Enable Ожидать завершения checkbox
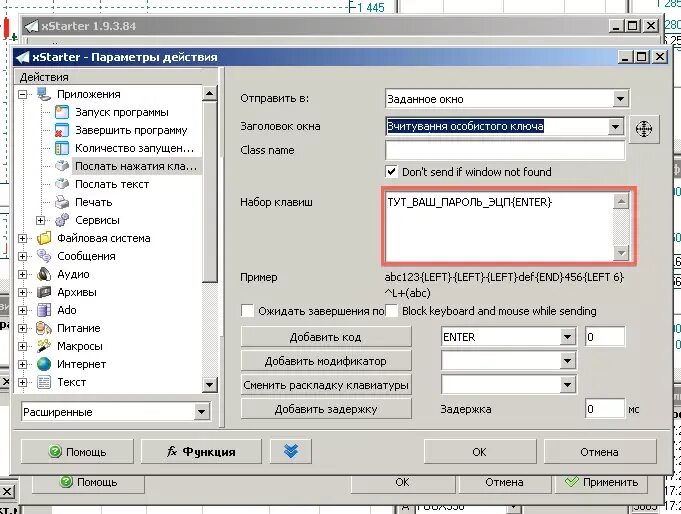The width and height of the screenshot is (681, 514). click(x=248, y=311)
